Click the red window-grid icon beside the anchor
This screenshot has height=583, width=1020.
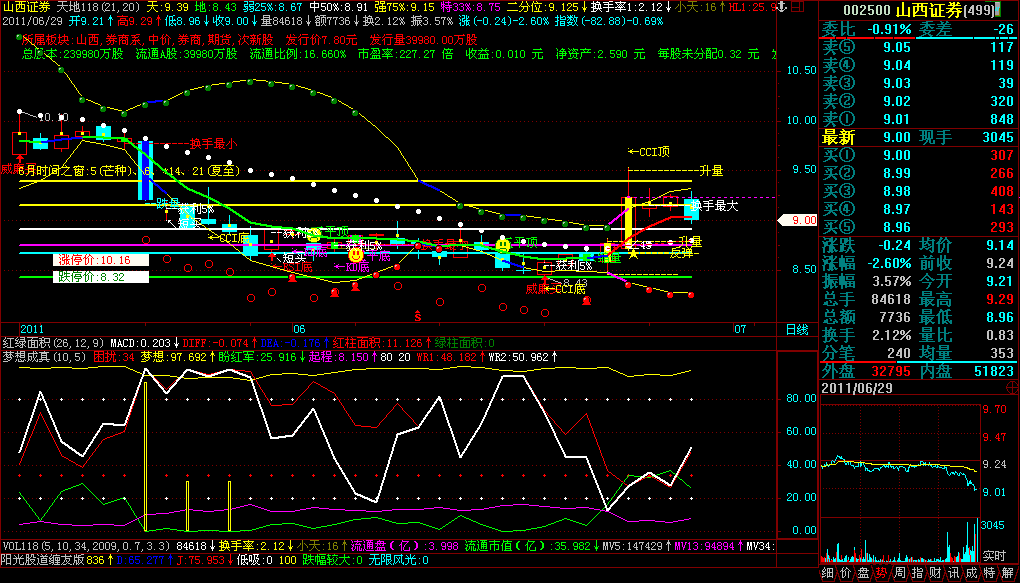pyautogui.click(x=799, y=7)
